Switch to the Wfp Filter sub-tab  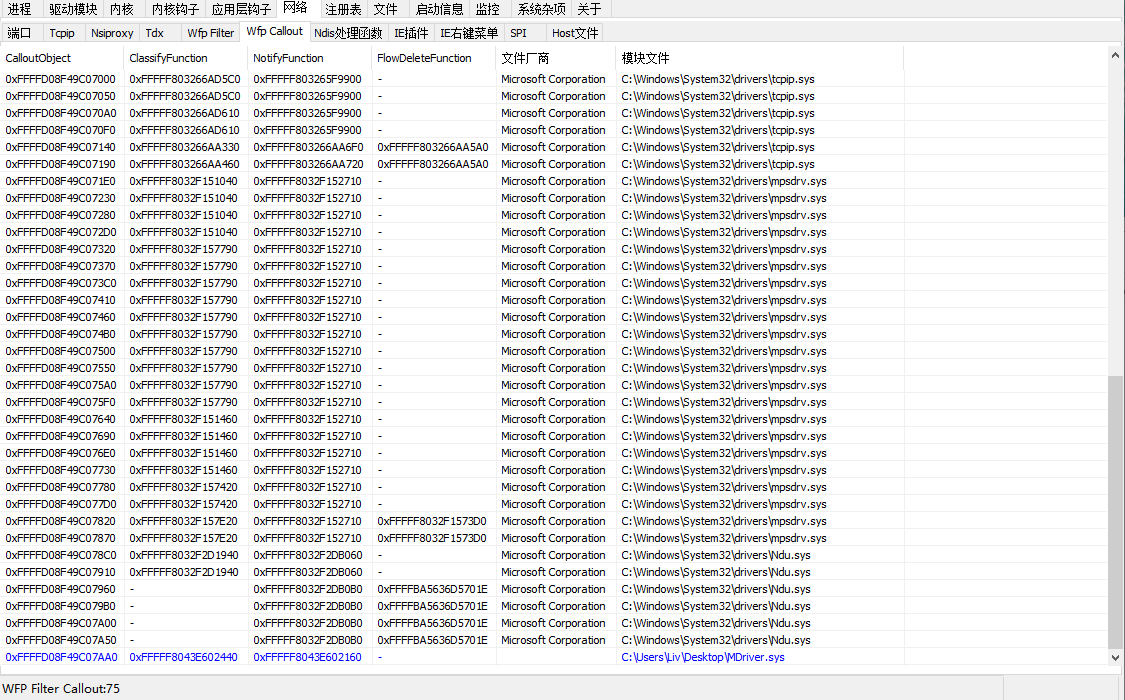click(x=210, y=33)
